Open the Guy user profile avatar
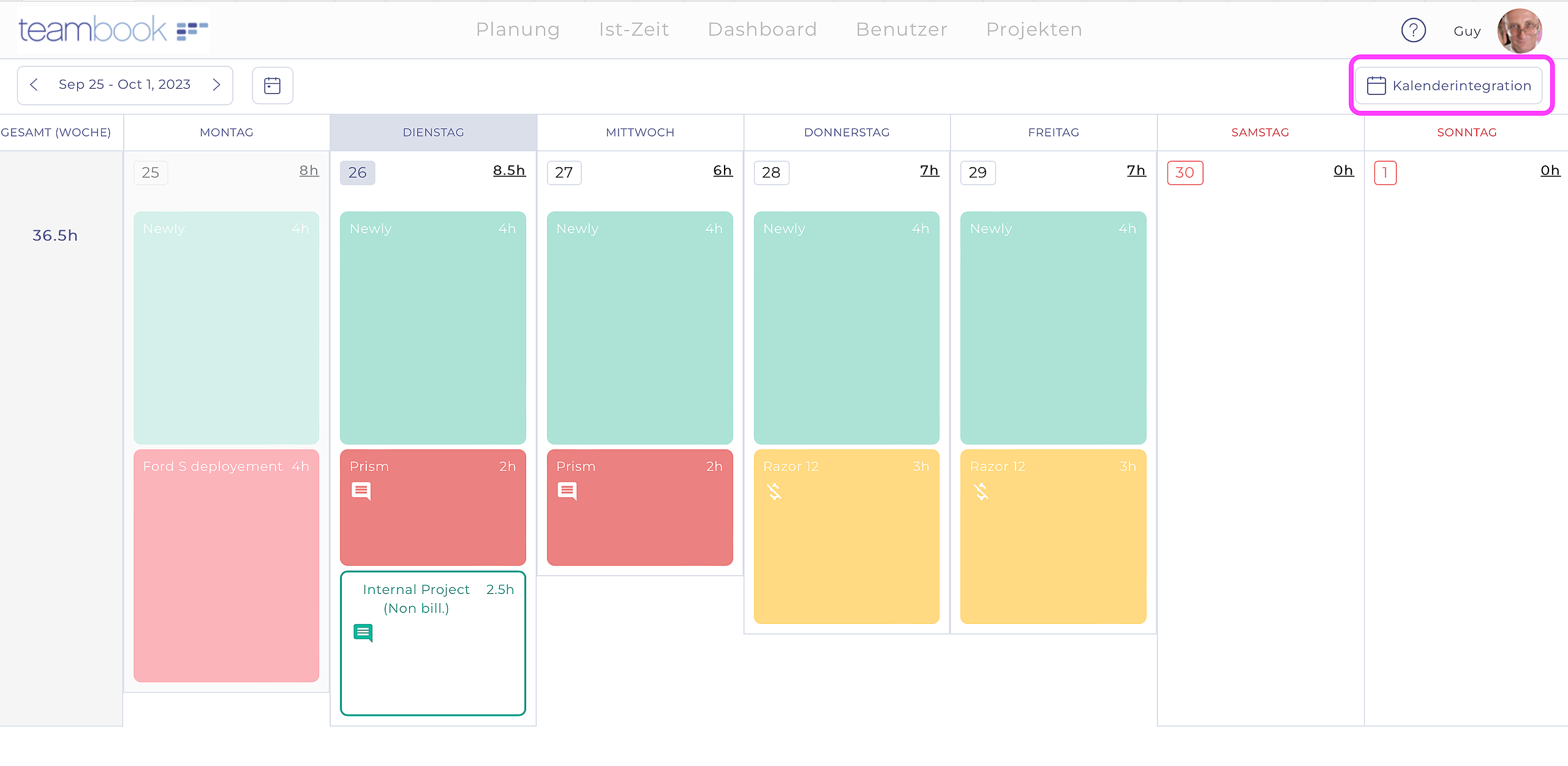Viewport: 1568px width, 766px height. click(1519, 31)
